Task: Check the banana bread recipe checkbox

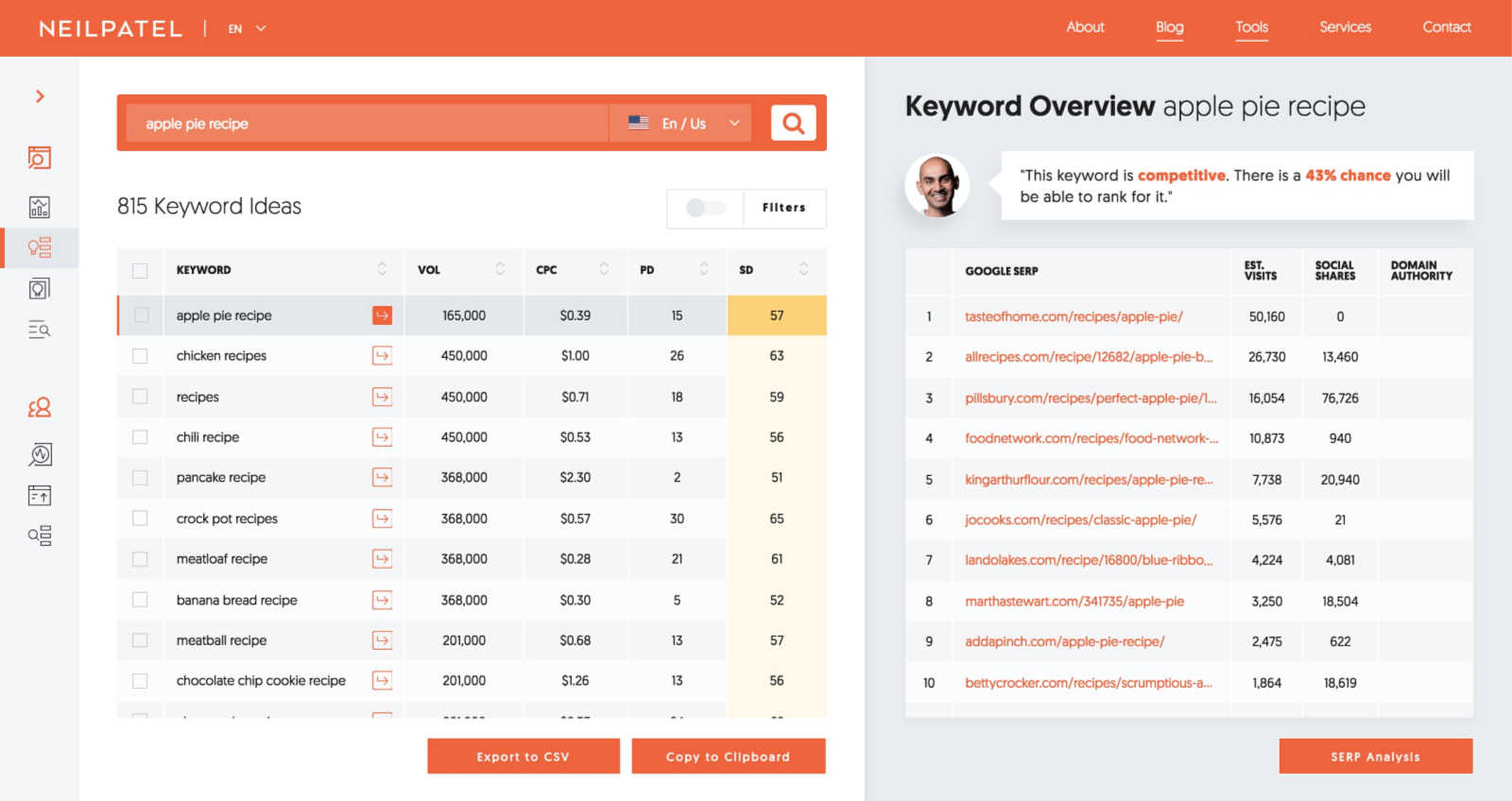Action: click(x=140, y=600)
